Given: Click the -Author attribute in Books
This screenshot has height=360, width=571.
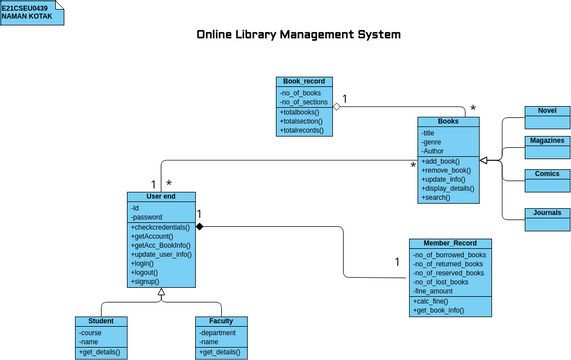Looking at the screenshot, I should tap(432, 151).
